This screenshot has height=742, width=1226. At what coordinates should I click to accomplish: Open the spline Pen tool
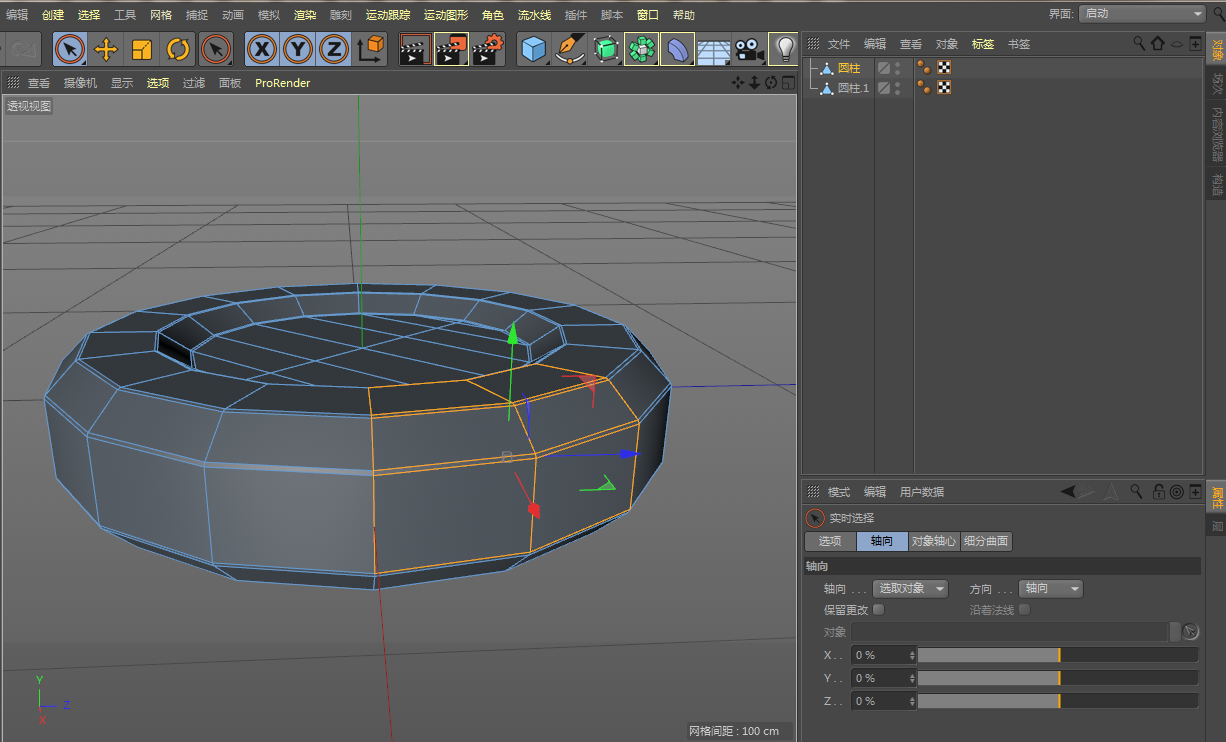pyautogui.click(x=570, y=49)
